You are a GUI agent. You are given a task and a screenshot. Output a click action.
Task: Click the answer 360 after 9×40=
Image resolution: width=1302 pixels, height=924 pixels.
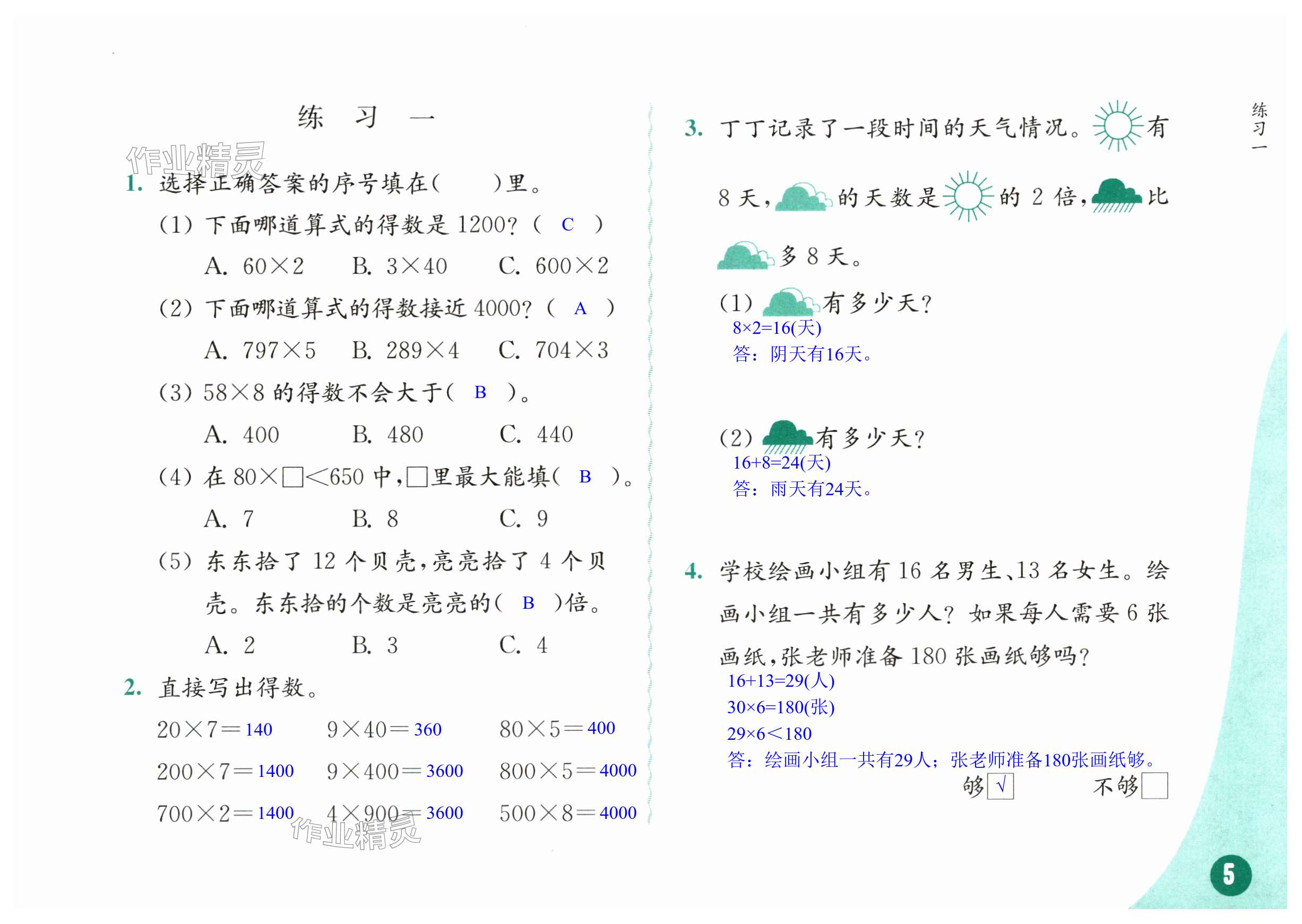click(x=428, y=729)
